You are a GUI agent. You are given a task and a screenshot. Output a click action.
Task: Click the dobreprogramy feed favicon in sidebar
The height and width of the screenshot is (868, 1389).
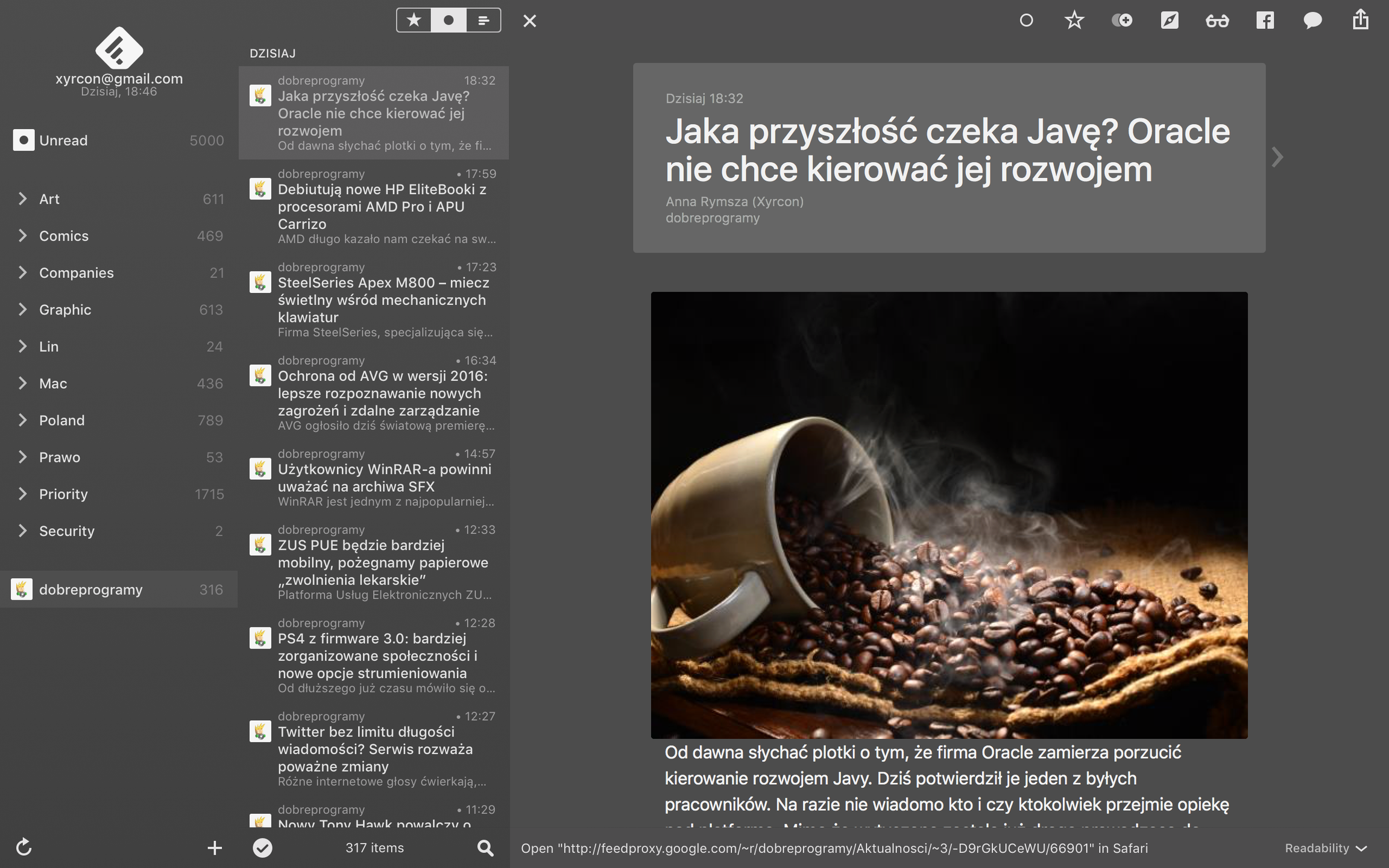click(x=22, y=589)
